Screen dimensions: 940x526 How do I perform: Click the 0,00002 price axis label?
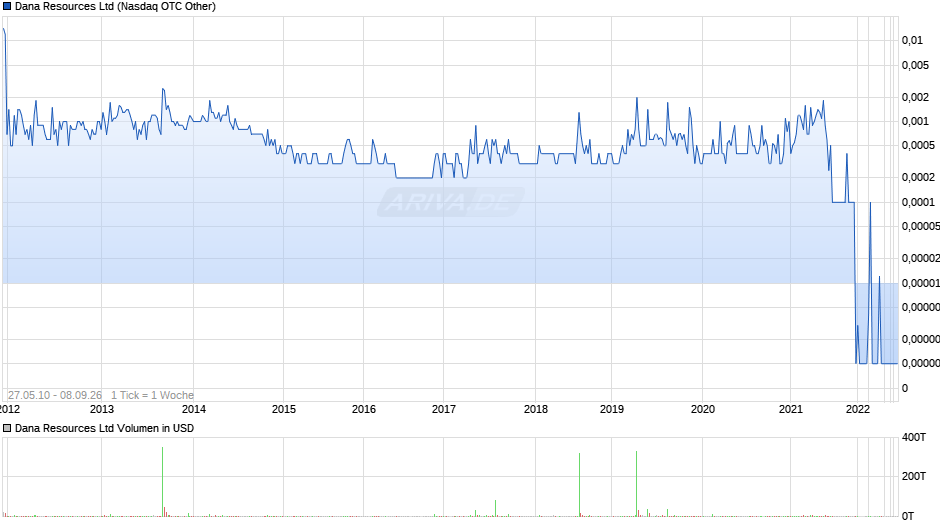pyautogui.click(x=921, y=259)
